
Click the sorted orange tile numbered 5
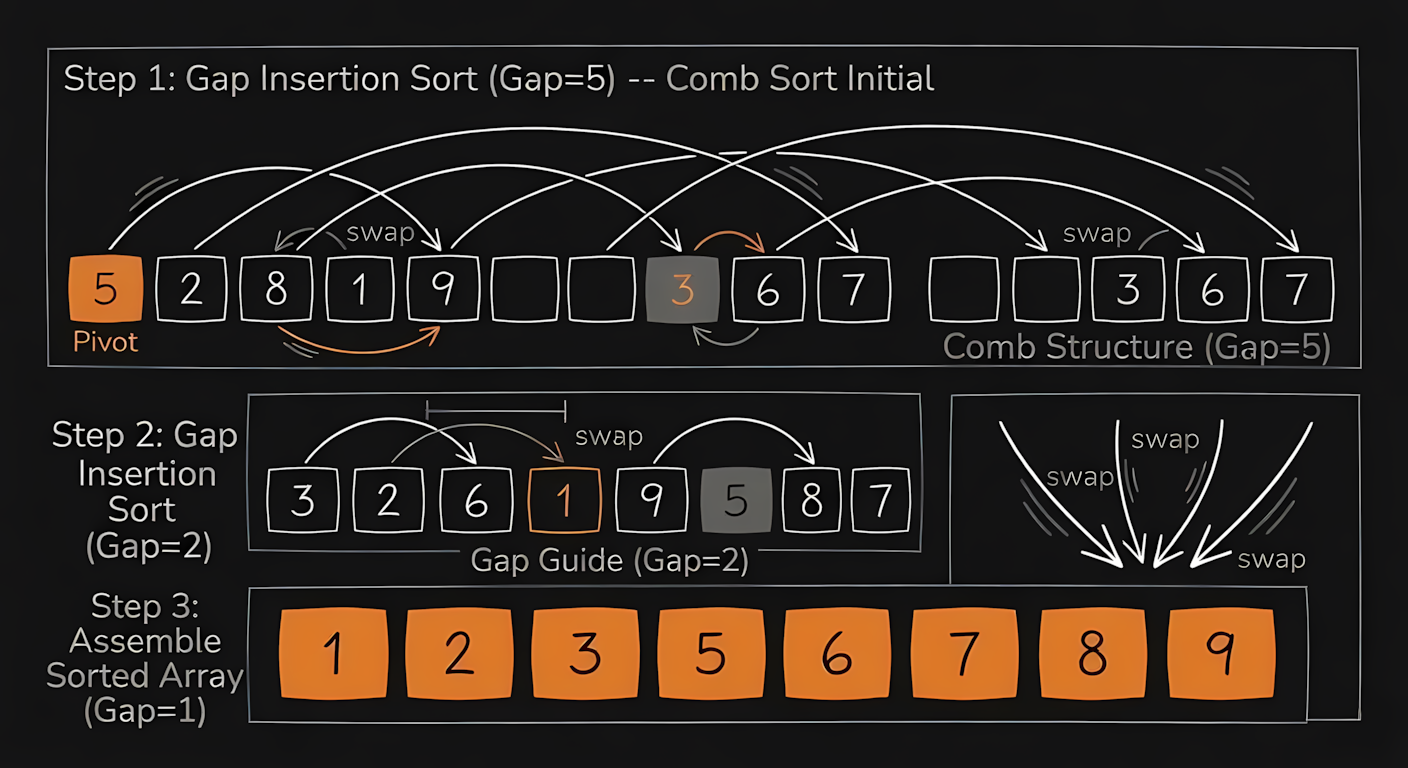tap(710, 654)
